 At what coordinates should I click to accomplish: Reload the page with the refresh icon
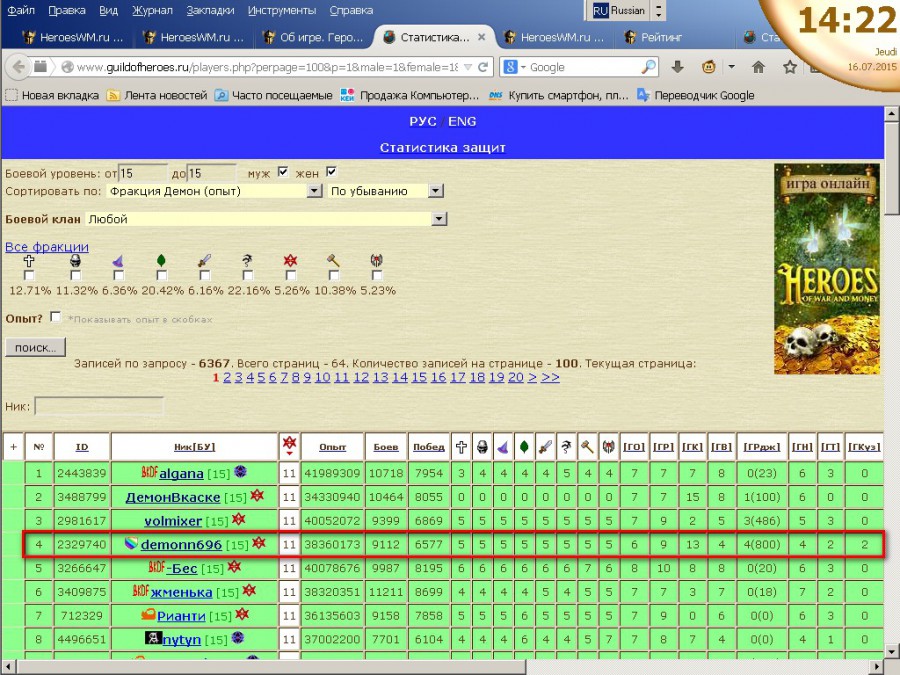[x=483, y=67]
